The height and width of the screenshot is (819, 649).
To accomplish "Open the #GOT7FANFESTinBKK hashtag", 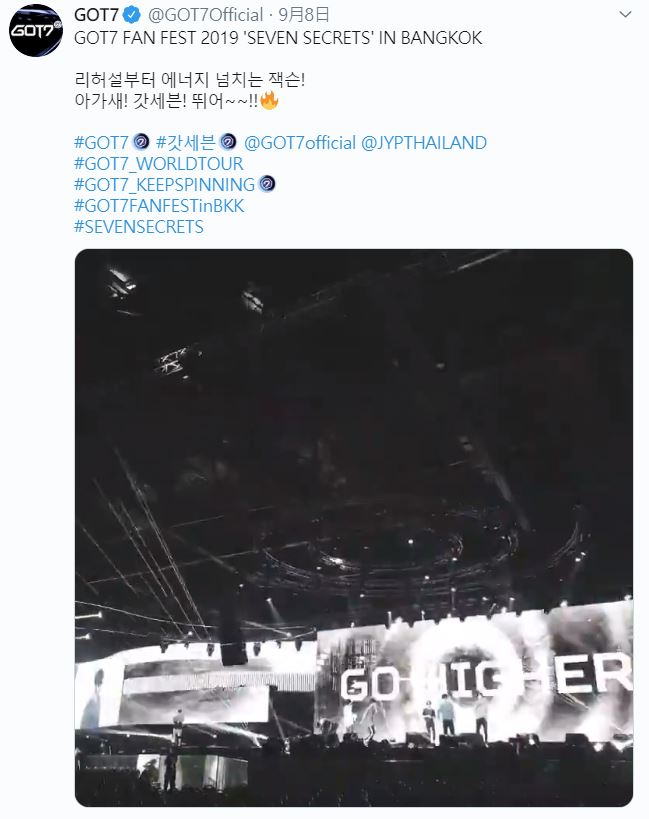I will (x=159, y=206).
